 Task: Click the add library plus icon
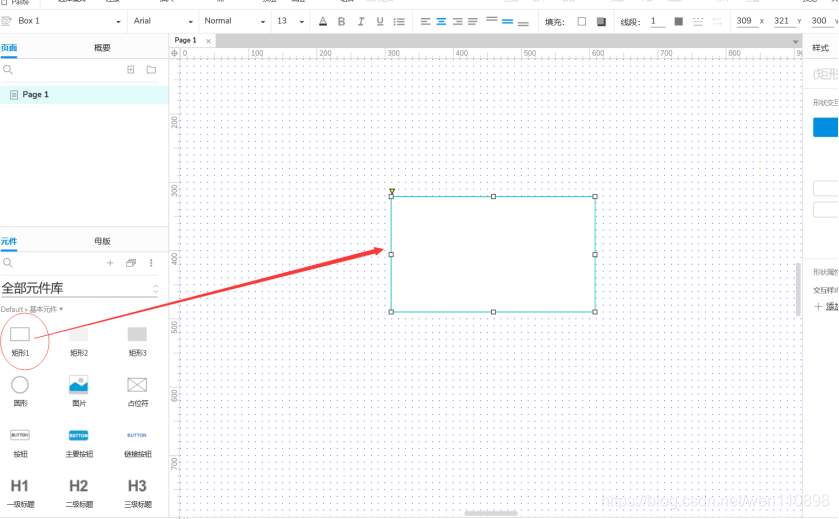[x=110, y=263]
